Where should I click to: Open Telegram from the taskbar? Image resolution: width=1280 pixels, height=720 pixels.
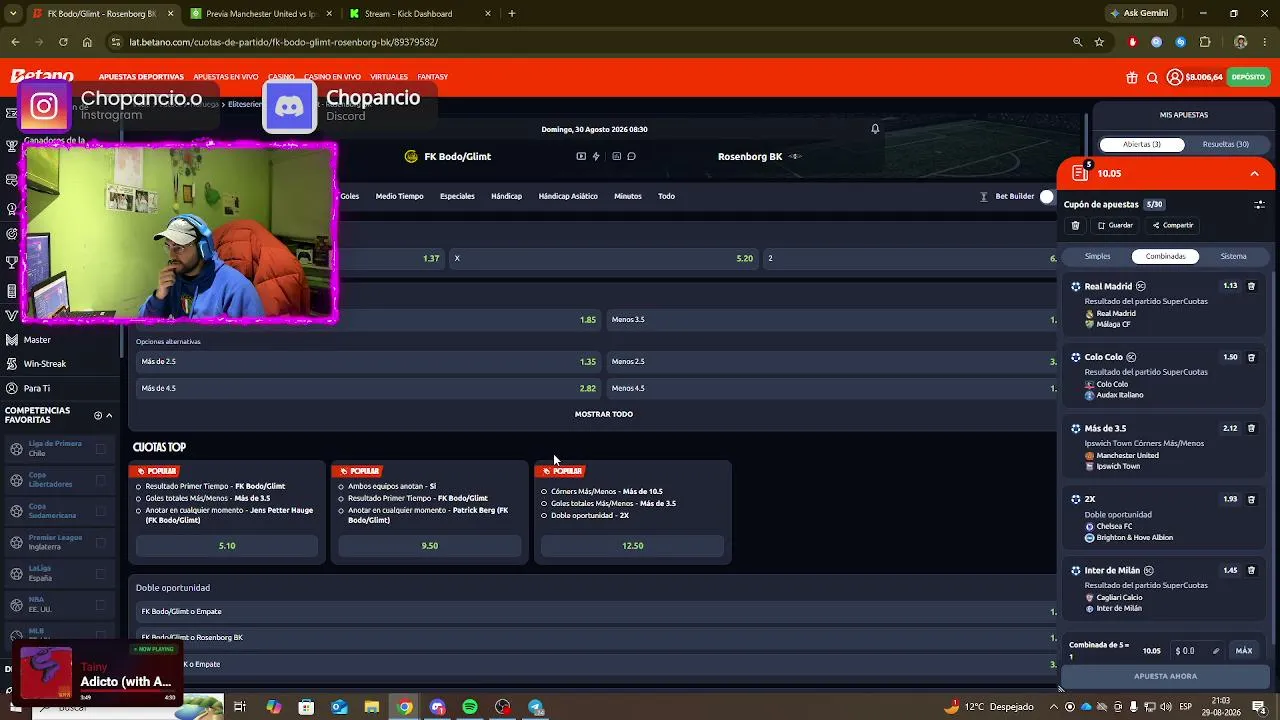(536, 707)
